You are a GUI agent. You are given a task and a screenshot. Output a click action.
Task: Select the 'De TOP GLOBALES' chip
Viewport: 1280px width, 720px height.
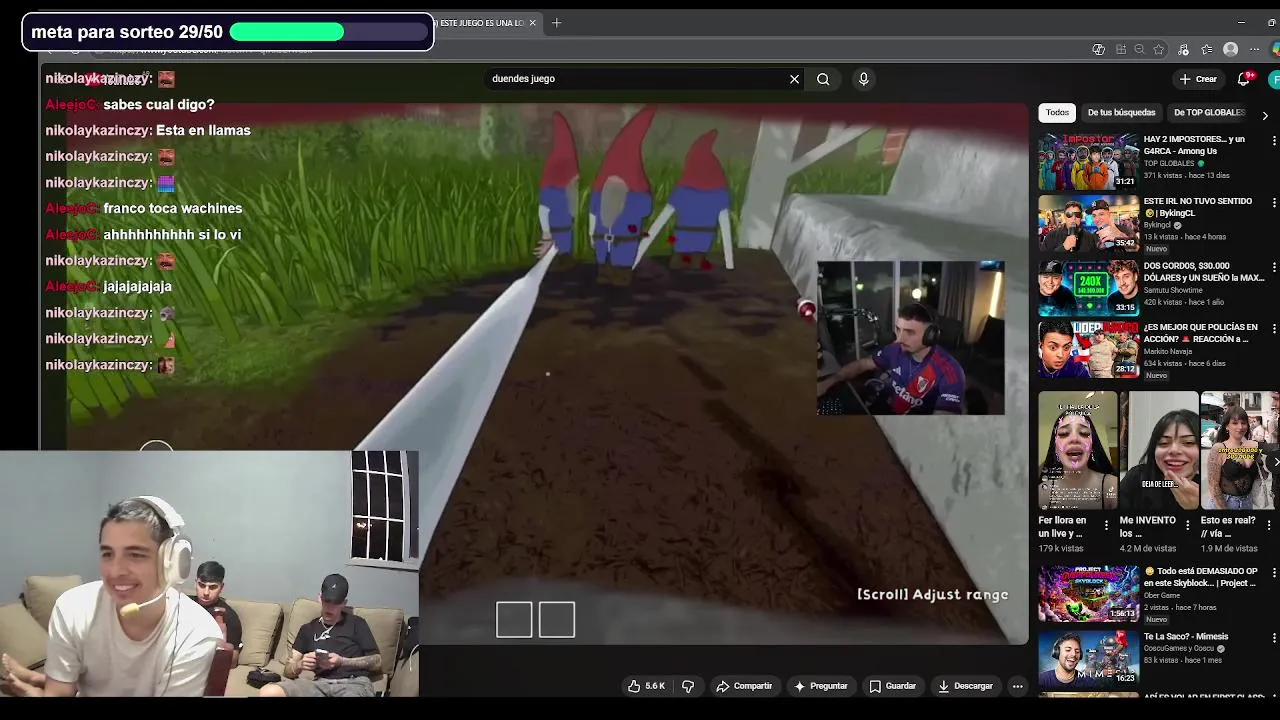pos(1209,113)
